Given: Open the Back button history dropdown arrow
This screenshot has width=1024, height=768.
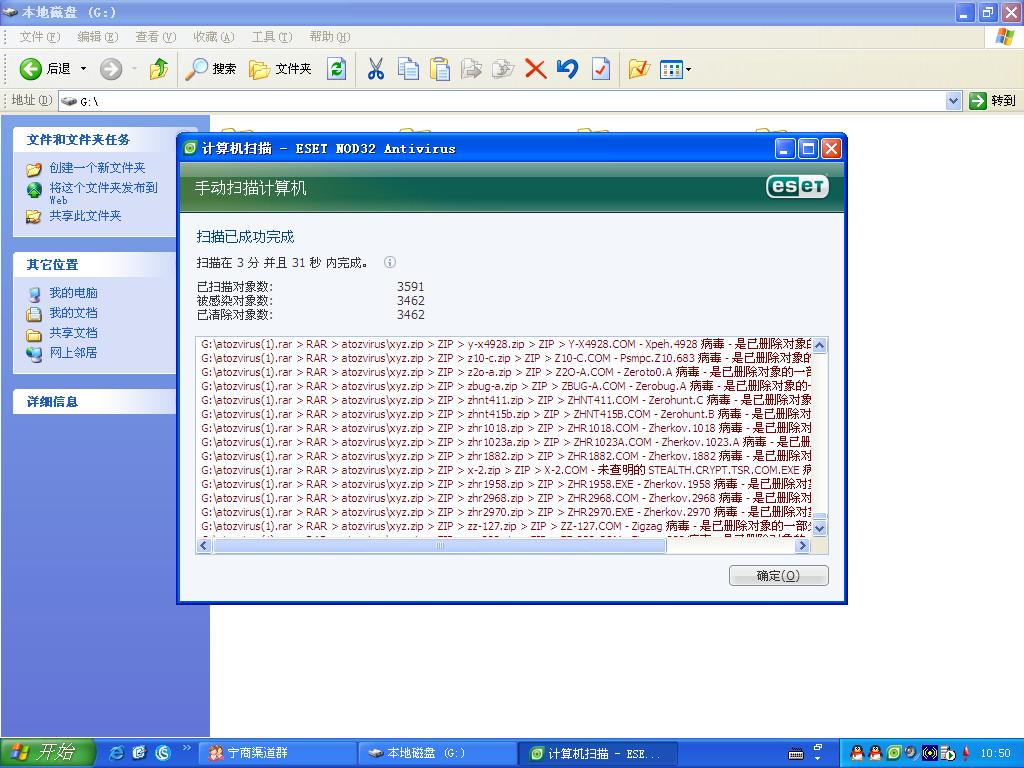Looking at the screenshot, I should (x=83, y=69).
